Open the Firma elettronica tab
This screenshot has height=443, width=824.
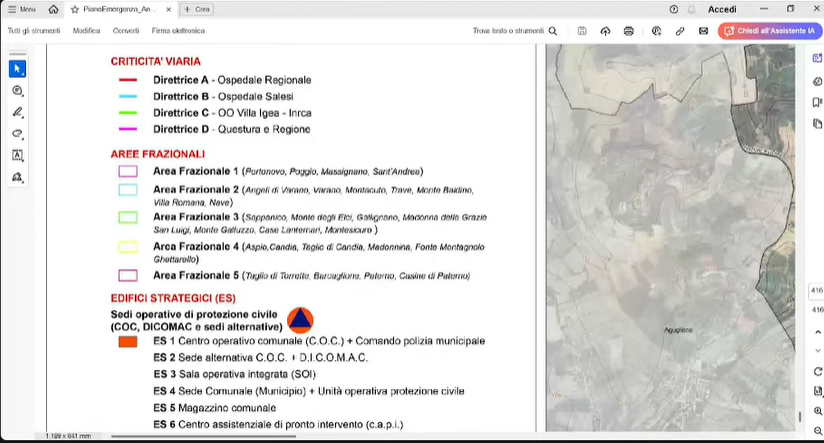tap(178, 31)
